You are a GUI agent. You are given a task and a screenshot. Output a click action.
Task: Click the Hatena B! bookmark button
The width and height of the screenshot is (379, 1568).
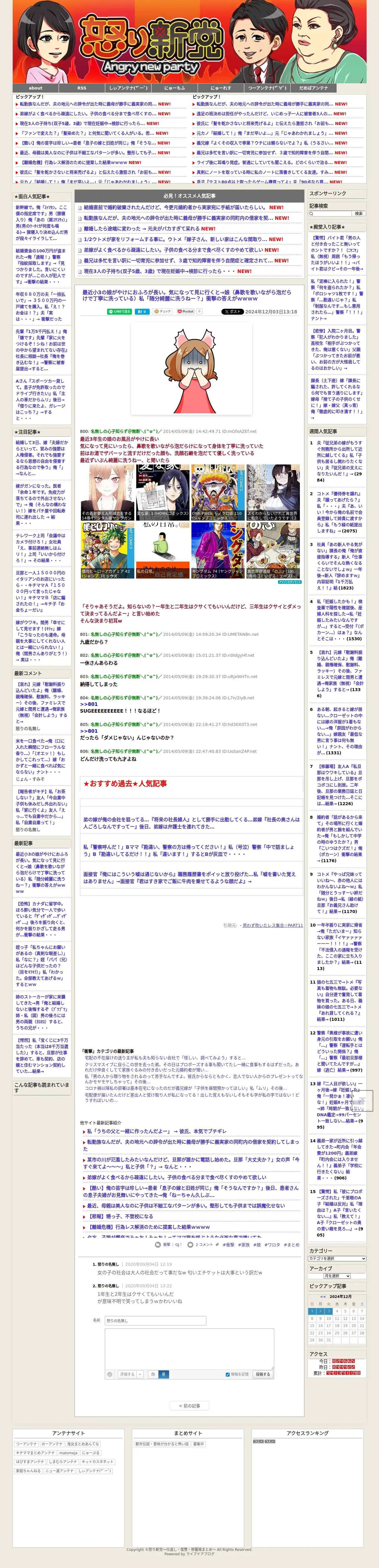(x=142, y=311)
